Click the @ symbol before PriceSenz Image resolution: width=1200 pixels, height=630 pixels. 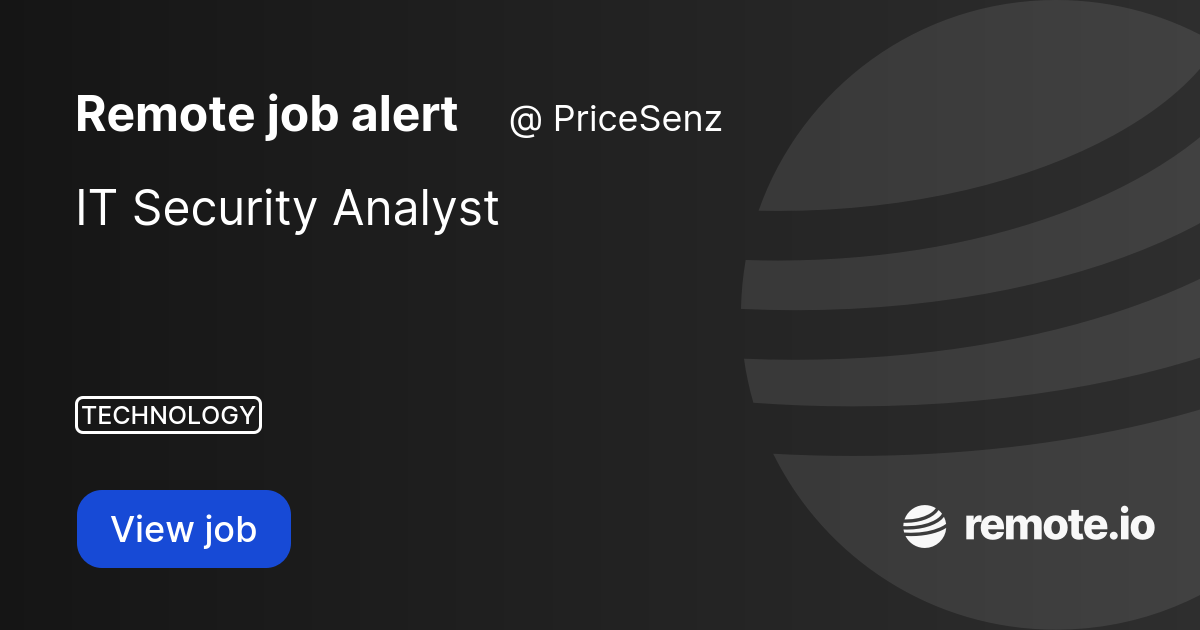524,120
